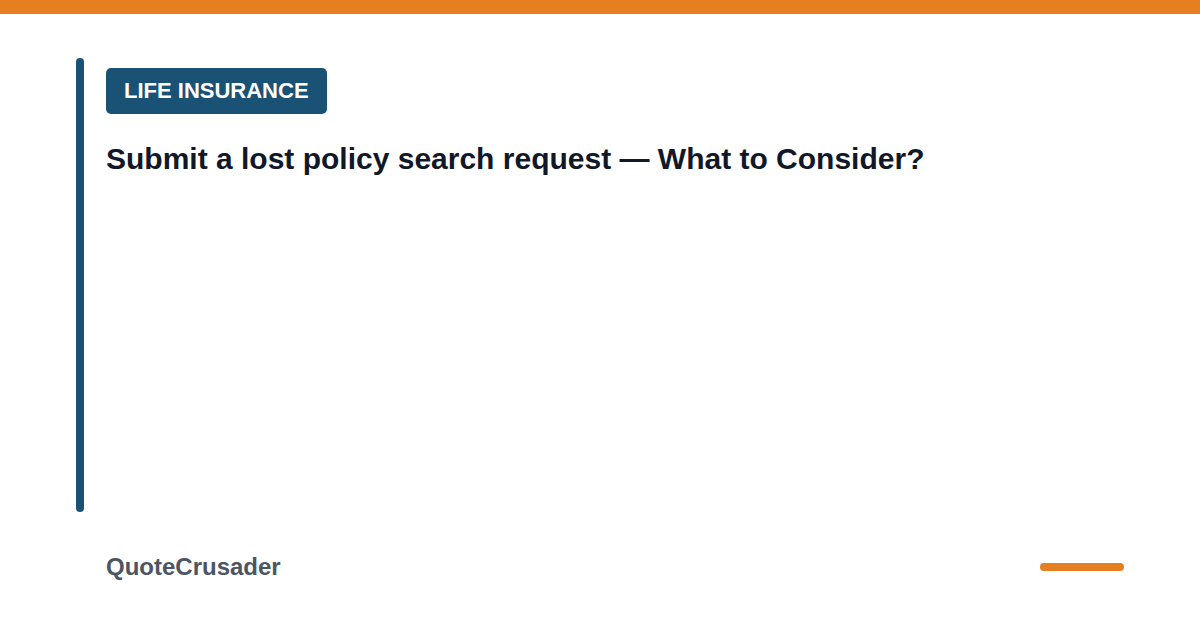Click the LIFE INSURANCE category badge
The height and width of the screenshot is (630, 1200).
216,91
